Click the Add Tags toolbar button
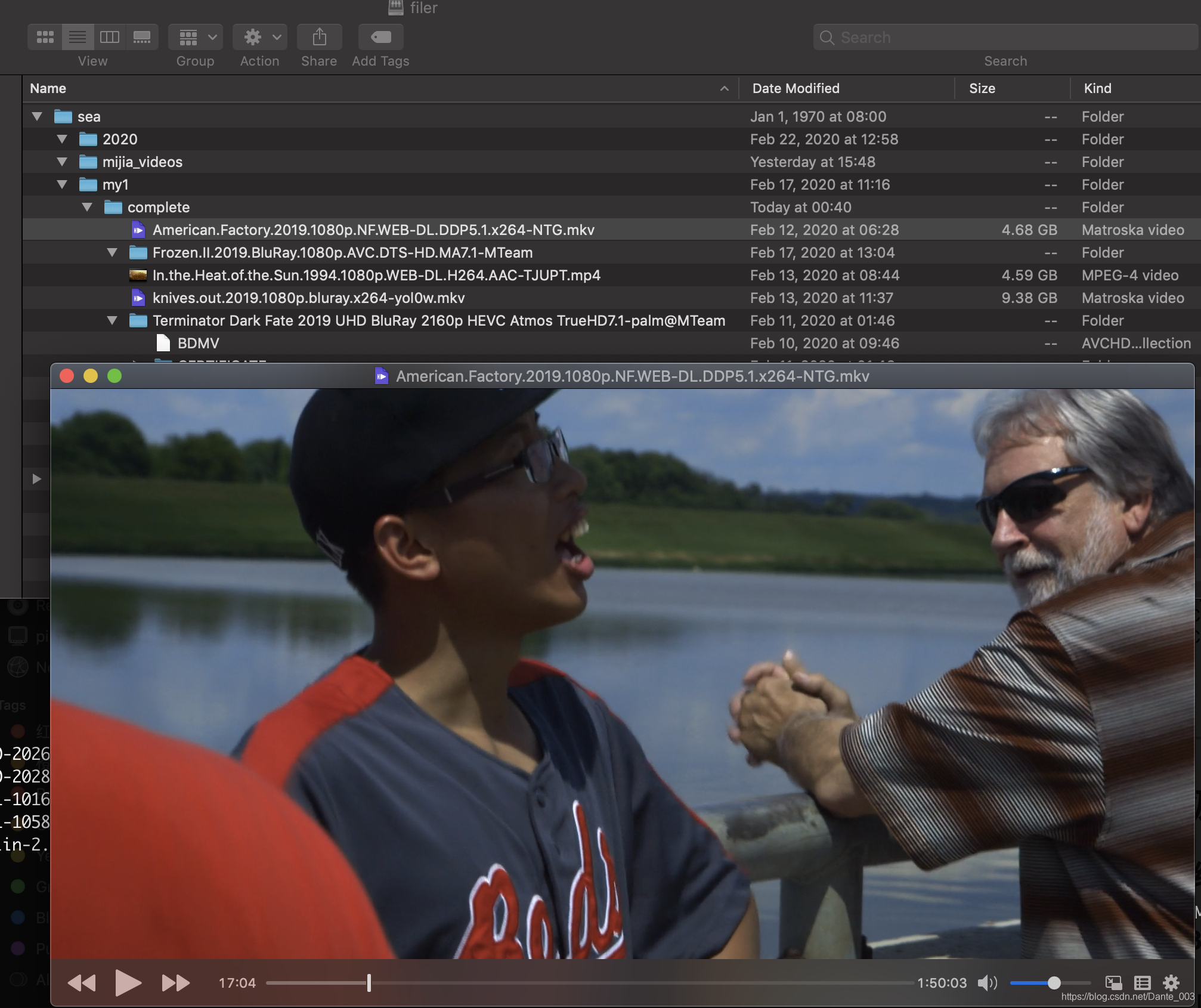The height and width of the screenshot is (1008, 1201). coord(380,37)
